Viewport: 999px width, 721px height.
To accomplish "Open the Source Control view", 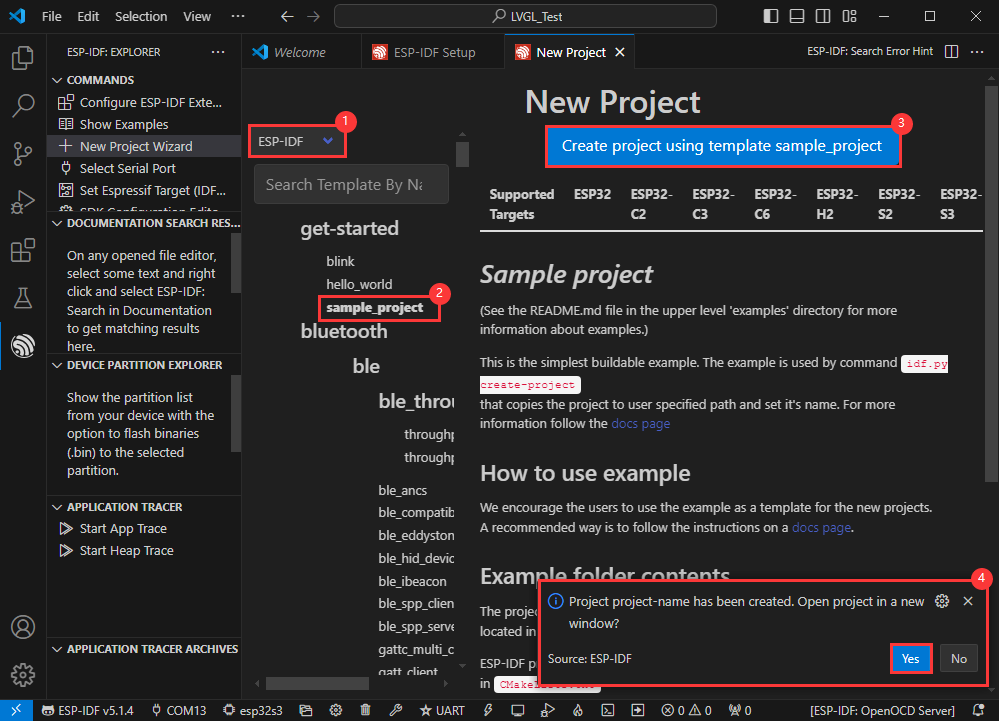I will point(23,153).
